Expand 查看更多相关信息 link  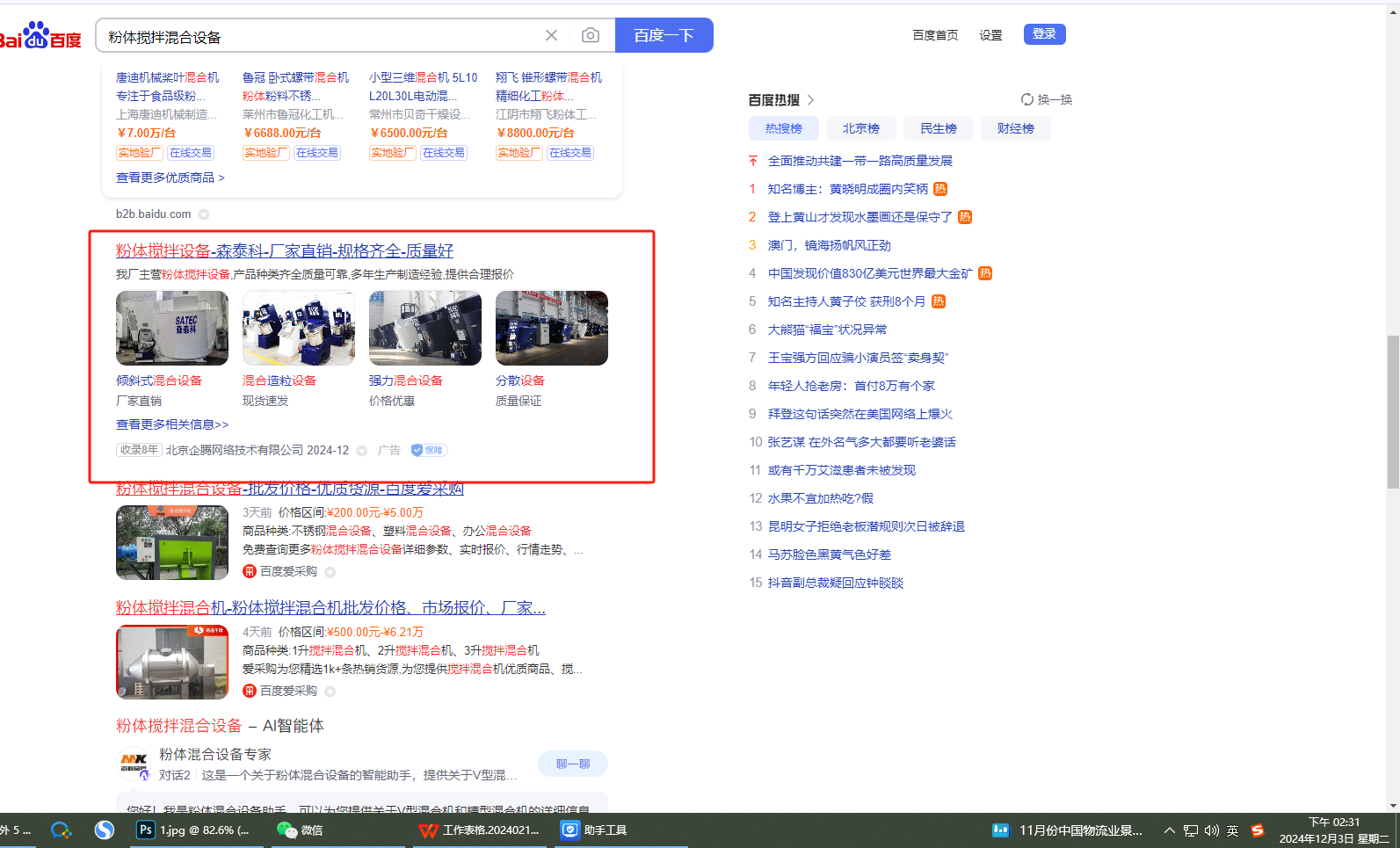(172, 424)
